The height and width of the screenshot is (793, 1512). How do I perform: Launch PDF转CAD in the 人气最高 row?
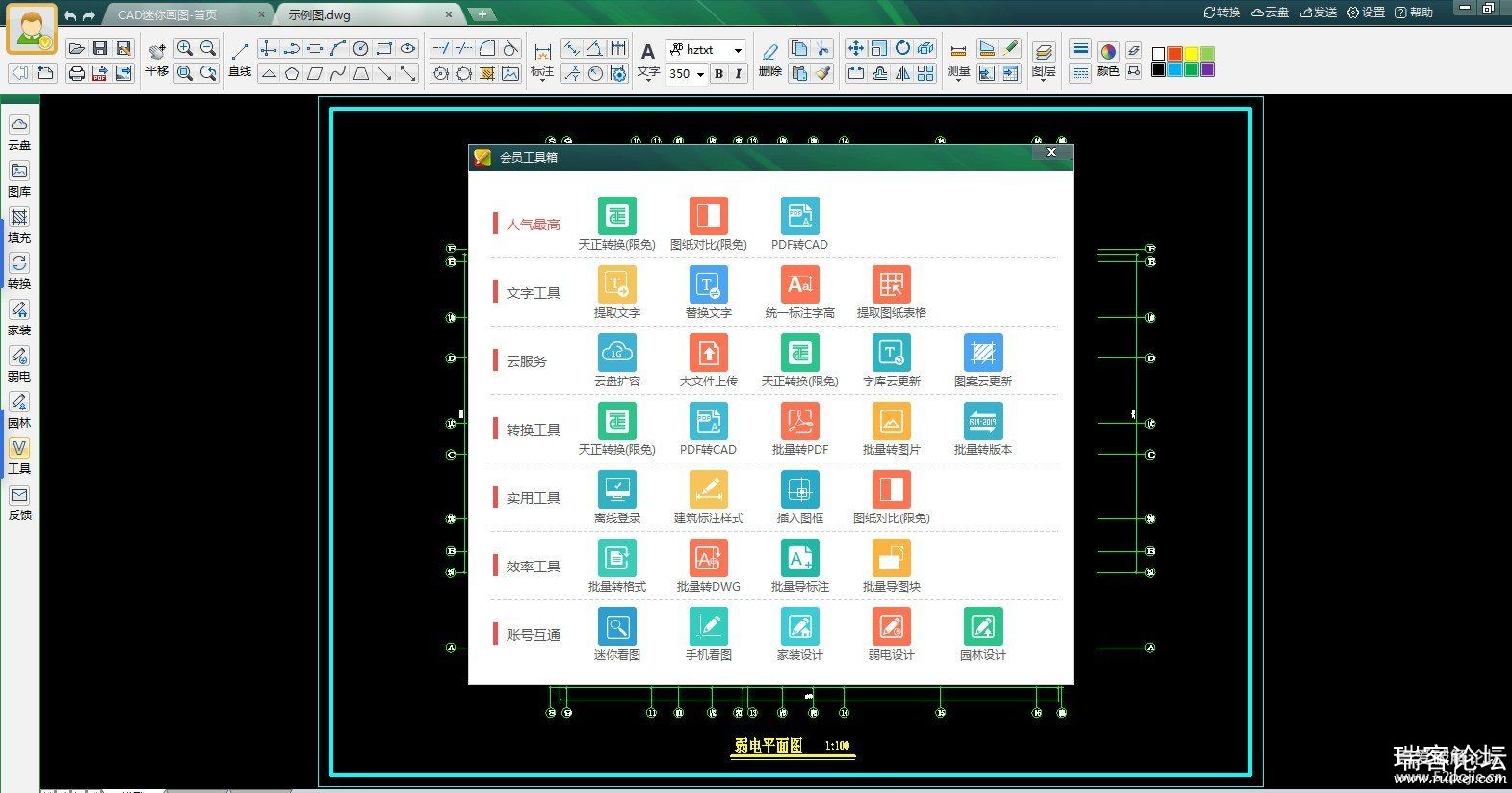coord(799,225)
